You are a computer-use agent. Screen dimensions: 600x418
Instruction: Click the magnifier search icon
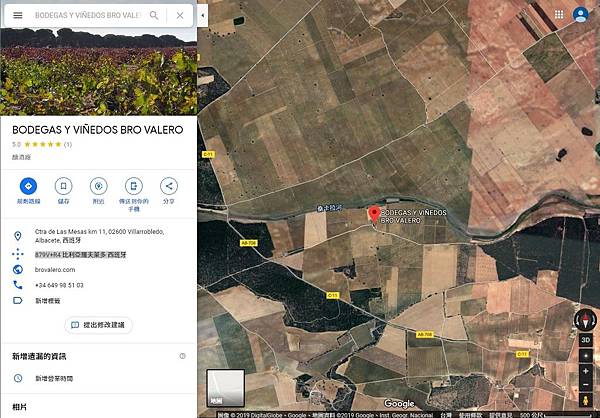154,15
